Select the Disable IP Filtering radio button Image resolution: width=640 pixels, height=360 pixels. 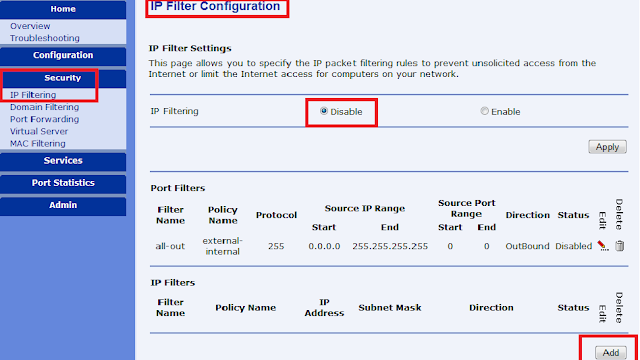click(x=324, y=111)
